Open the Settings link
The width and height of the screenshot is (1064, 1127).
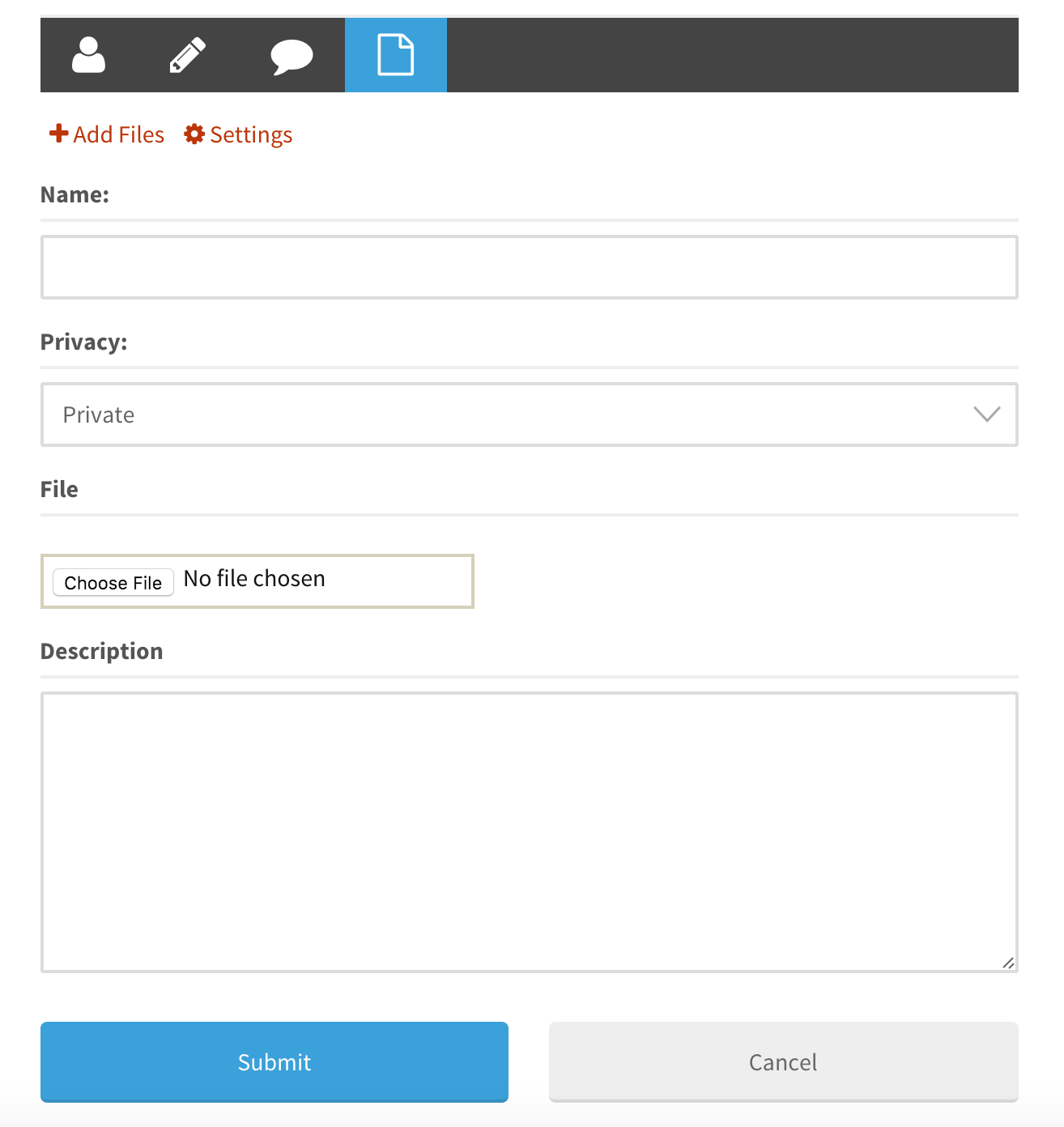(251, 135)
